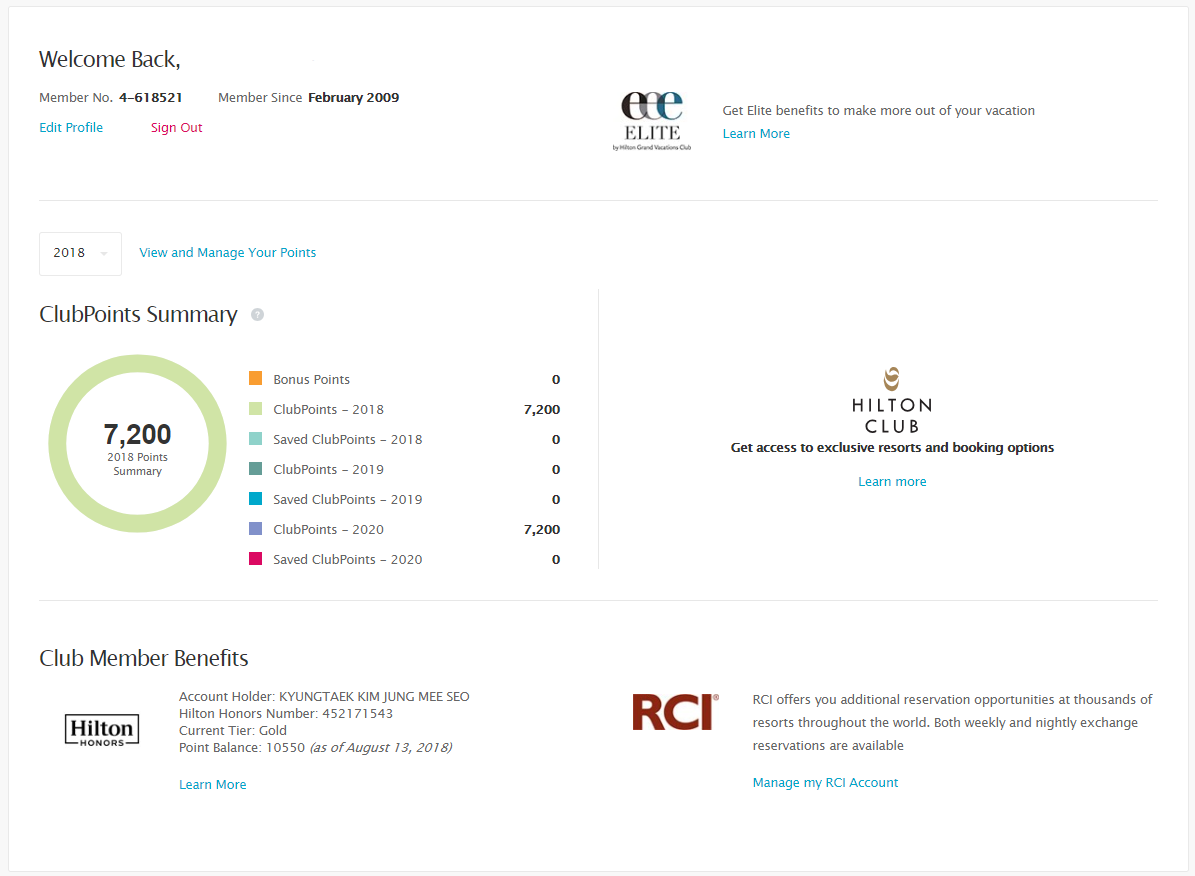
Task: Click the ClubPoints – 2020 label
Action: [x=328, y=529]
